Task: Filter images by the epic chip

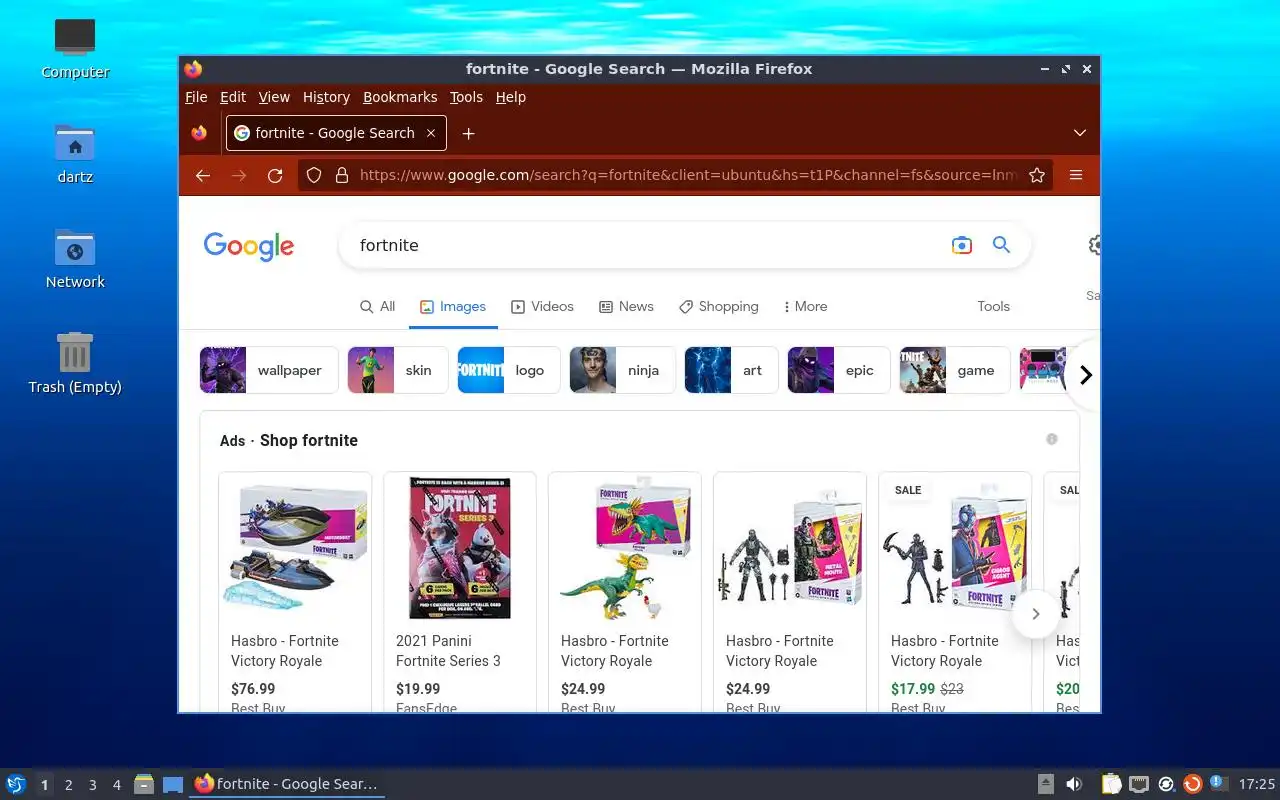Action: 839,370
